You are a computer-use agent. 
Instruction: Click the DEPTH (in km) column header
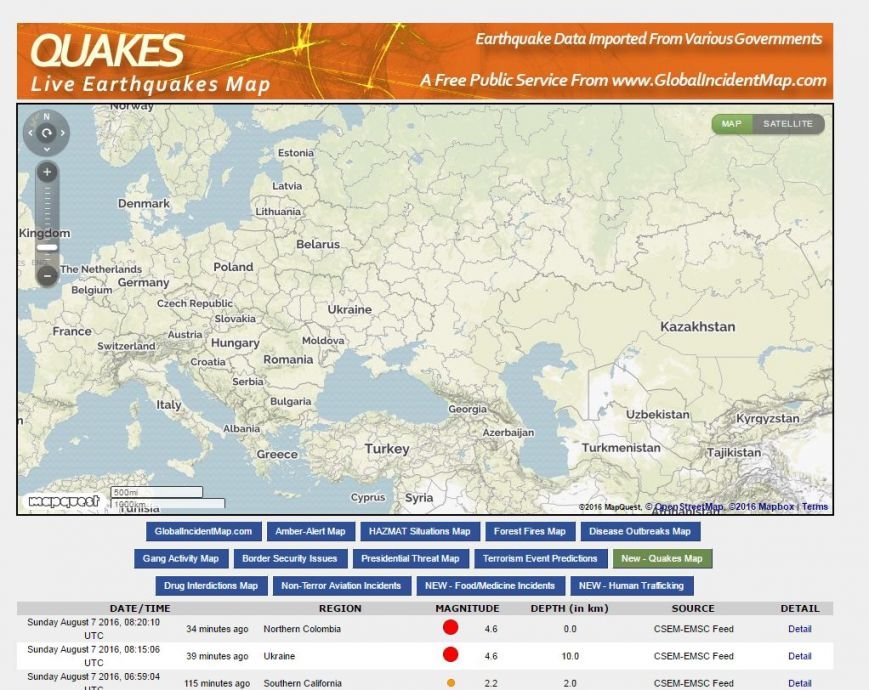[570, 609]
